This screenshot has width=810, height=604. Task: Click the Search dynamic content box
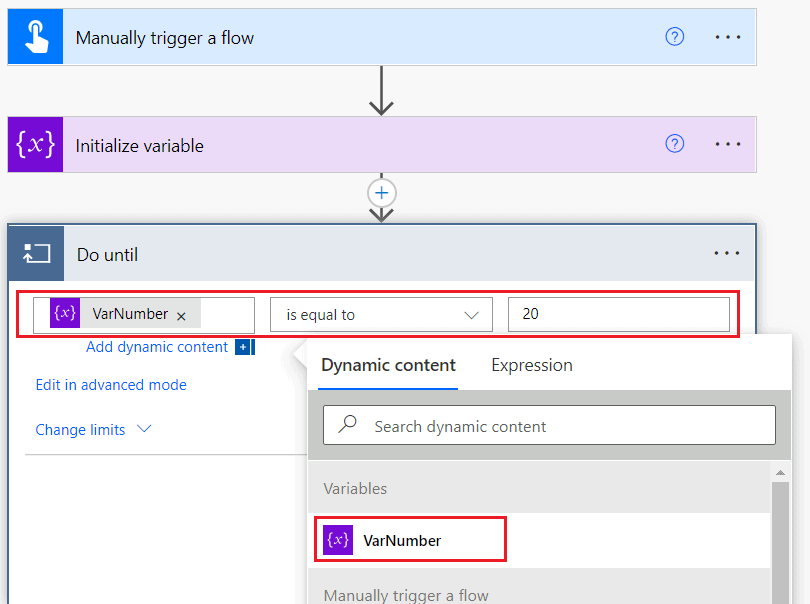(549, 426)
